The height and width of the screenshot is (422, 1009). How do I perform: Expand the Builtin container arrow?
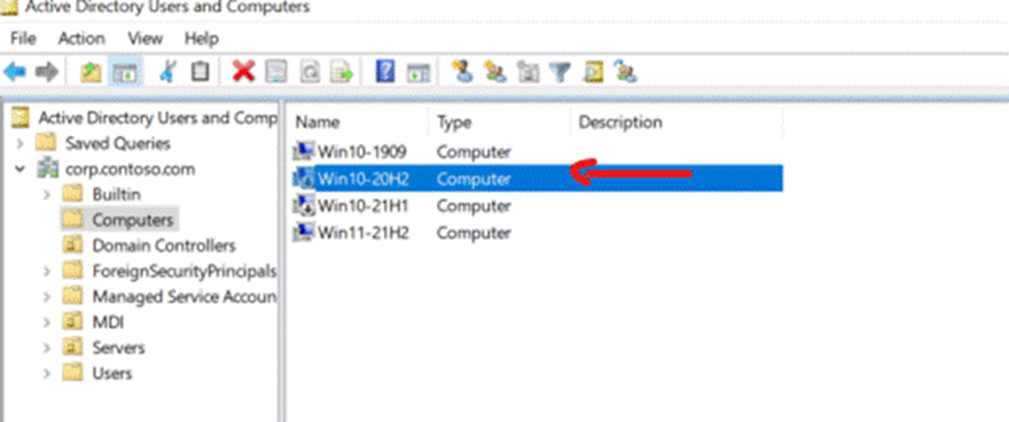point(47,194)
